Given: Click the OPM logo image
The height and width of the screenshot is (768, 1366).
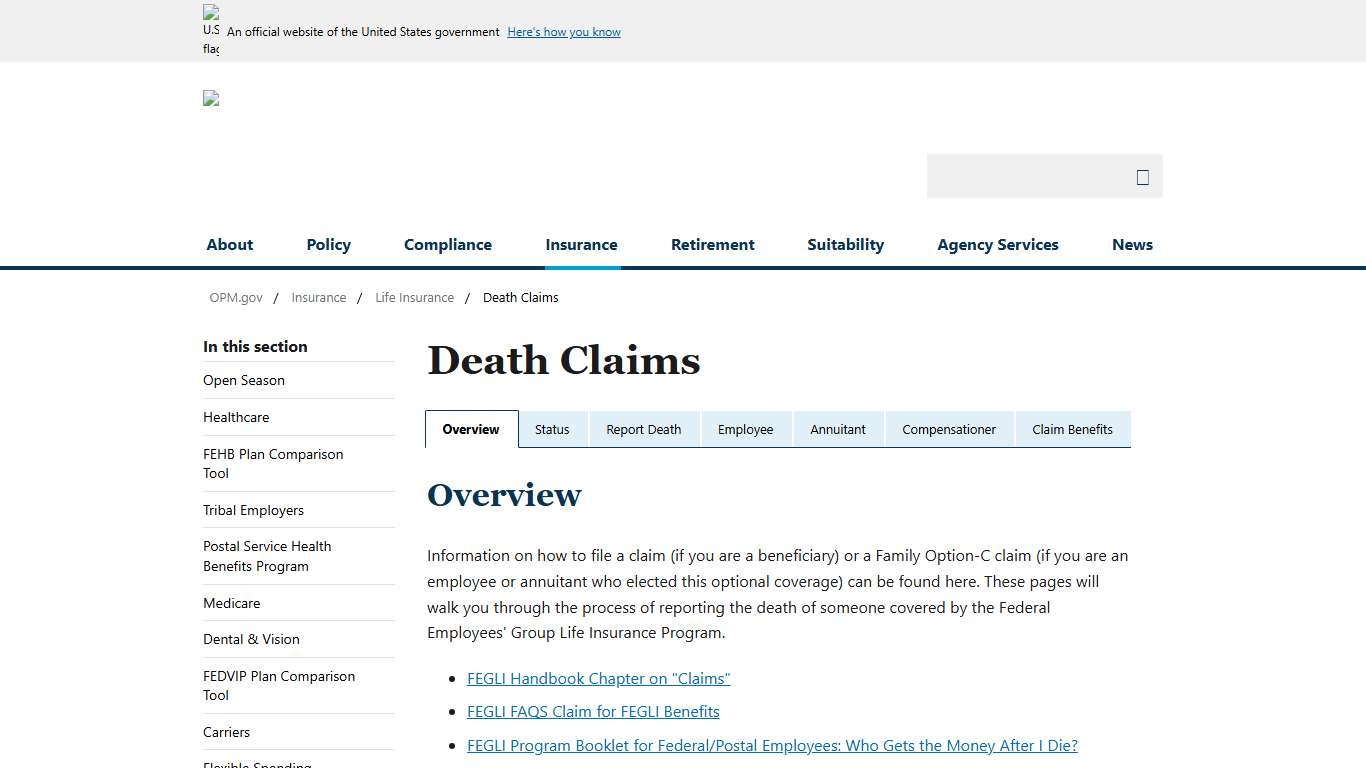Looking at the screenshot, I should point(210,98).
